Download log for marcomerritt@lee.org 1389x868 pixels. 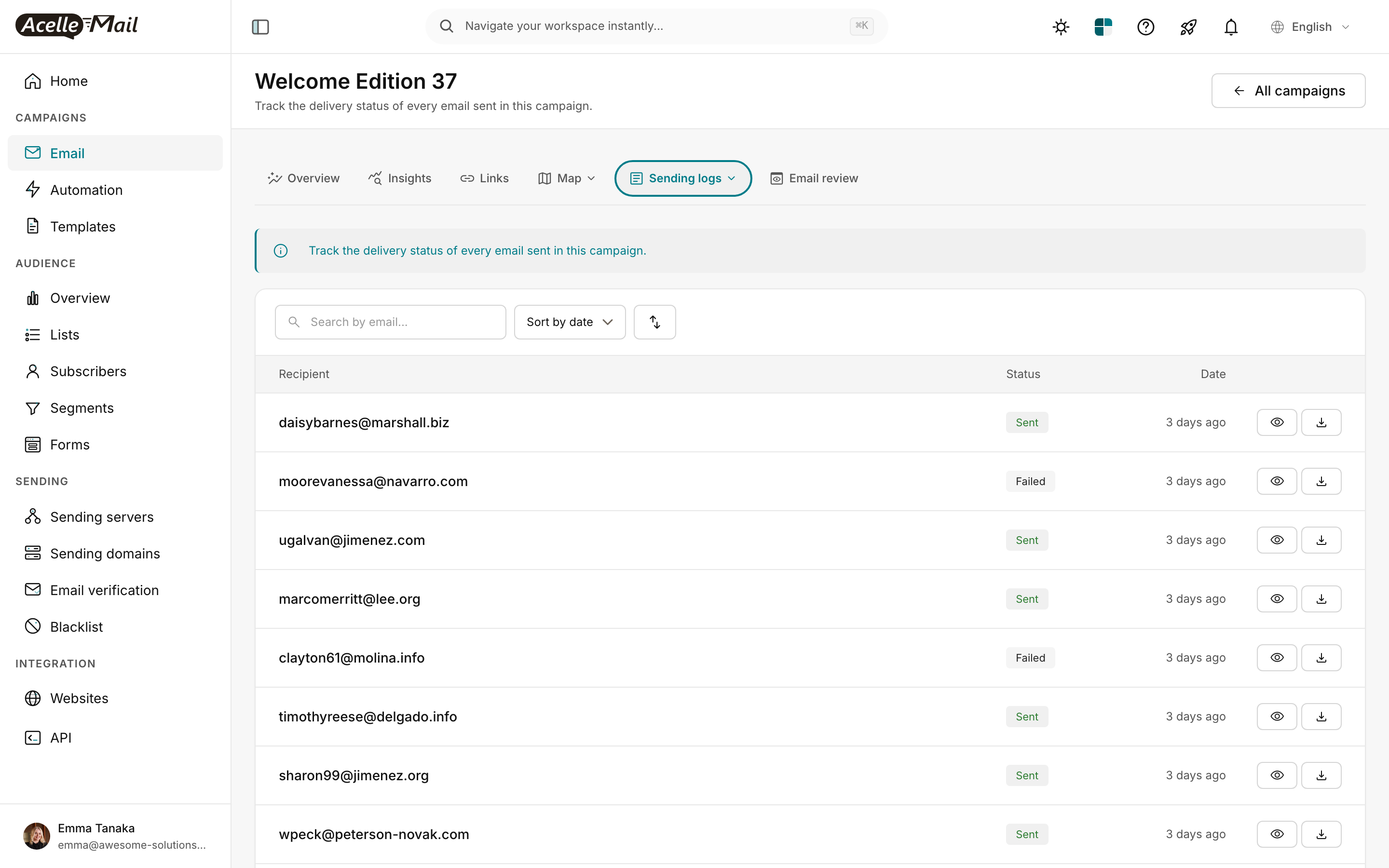pyautogui.click(x=1321, y=599)
